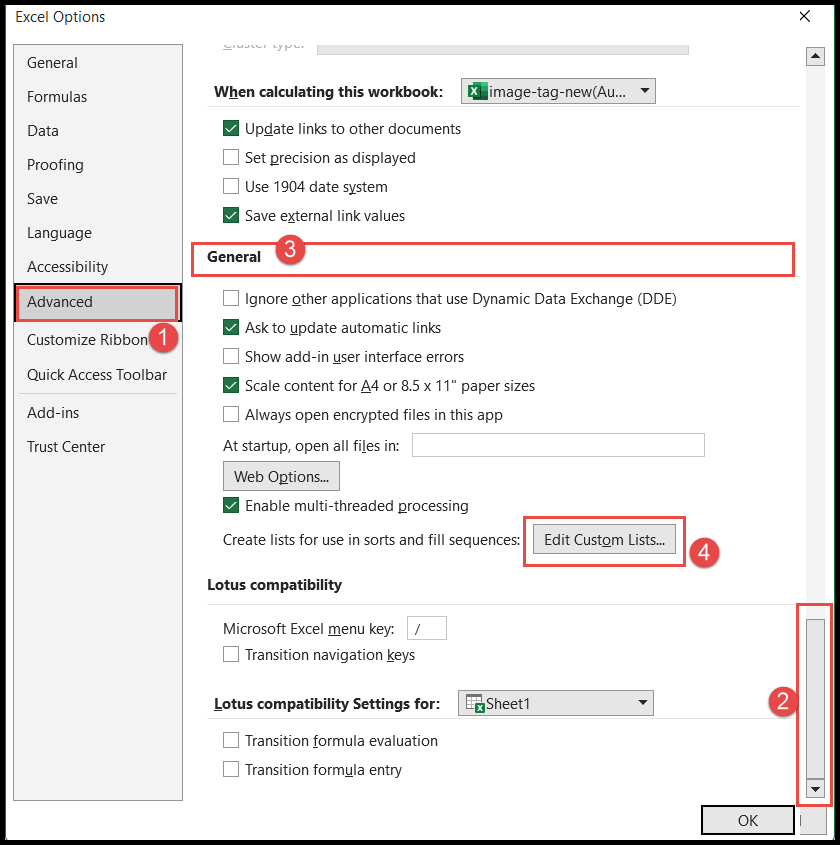Go to the Proofing options page
Image resolution: width=840 pixels, height=845 pixels.
[55, 164]
